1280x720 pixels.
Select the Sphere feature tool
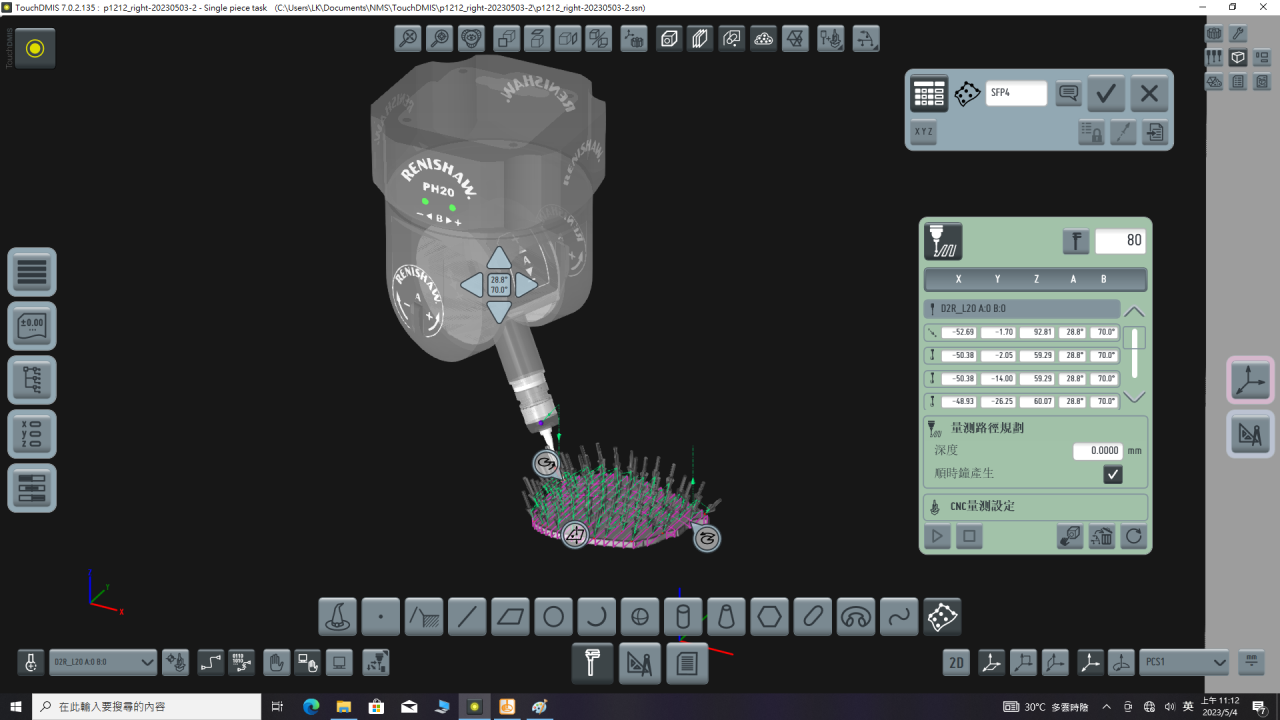[x=640, y=617]
